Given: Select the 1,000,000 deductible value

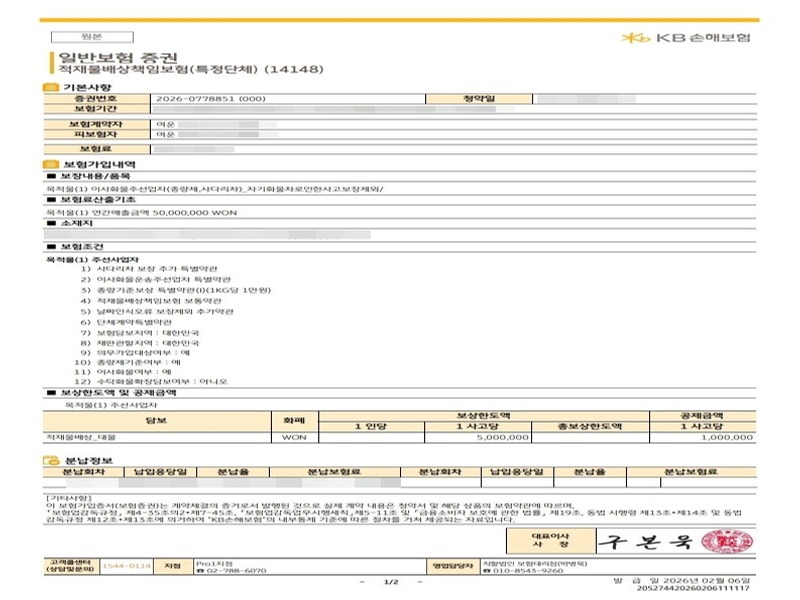Looking at the screenshot, I should (727, 438).
